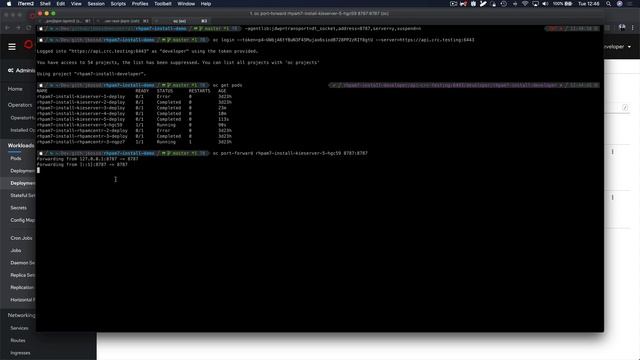Click the battery status icon
The width and height of the screenshot is (640, 360).
[x=568, y=4]
